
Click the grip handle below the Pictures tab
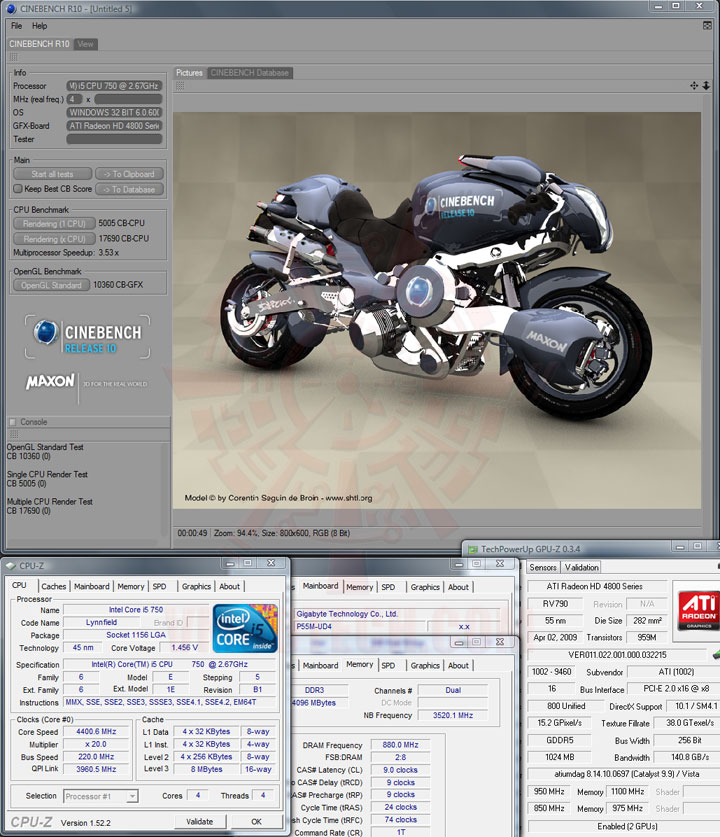(180, 86)
